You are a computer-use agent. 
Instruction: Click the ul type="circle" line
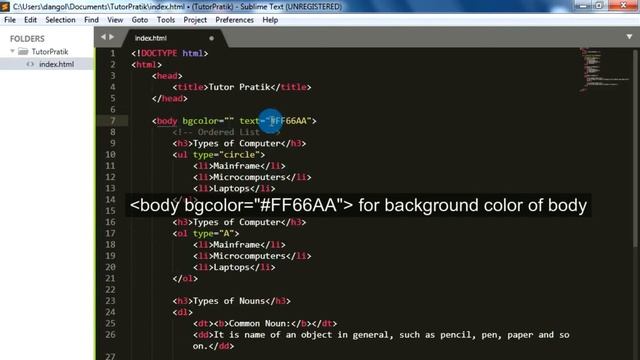218,155
